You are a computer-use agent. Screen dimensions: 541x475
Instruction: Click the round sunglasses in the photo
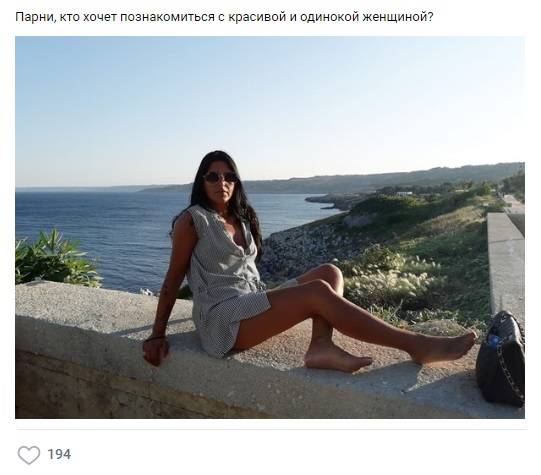point(221,177)
